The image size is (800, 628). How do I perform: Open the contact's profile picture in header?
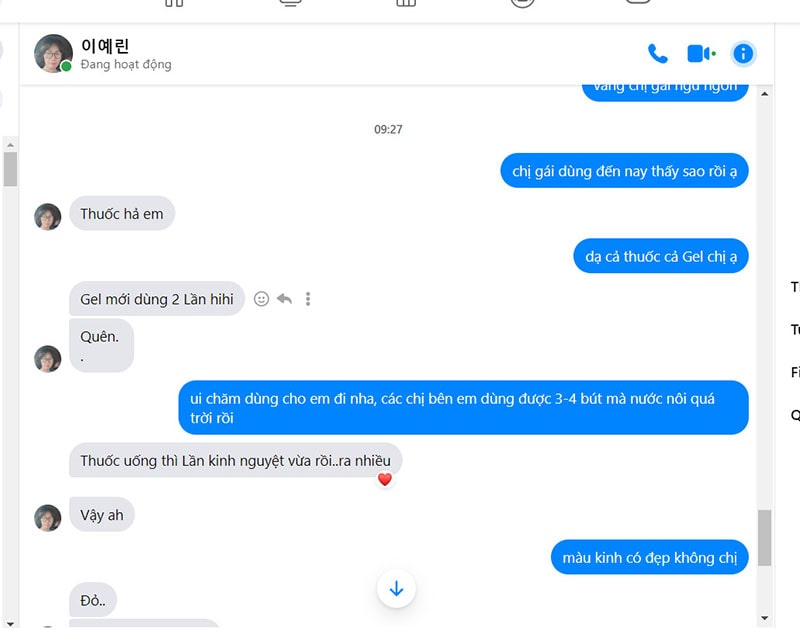pyautogui.click(x=53, y=54)
